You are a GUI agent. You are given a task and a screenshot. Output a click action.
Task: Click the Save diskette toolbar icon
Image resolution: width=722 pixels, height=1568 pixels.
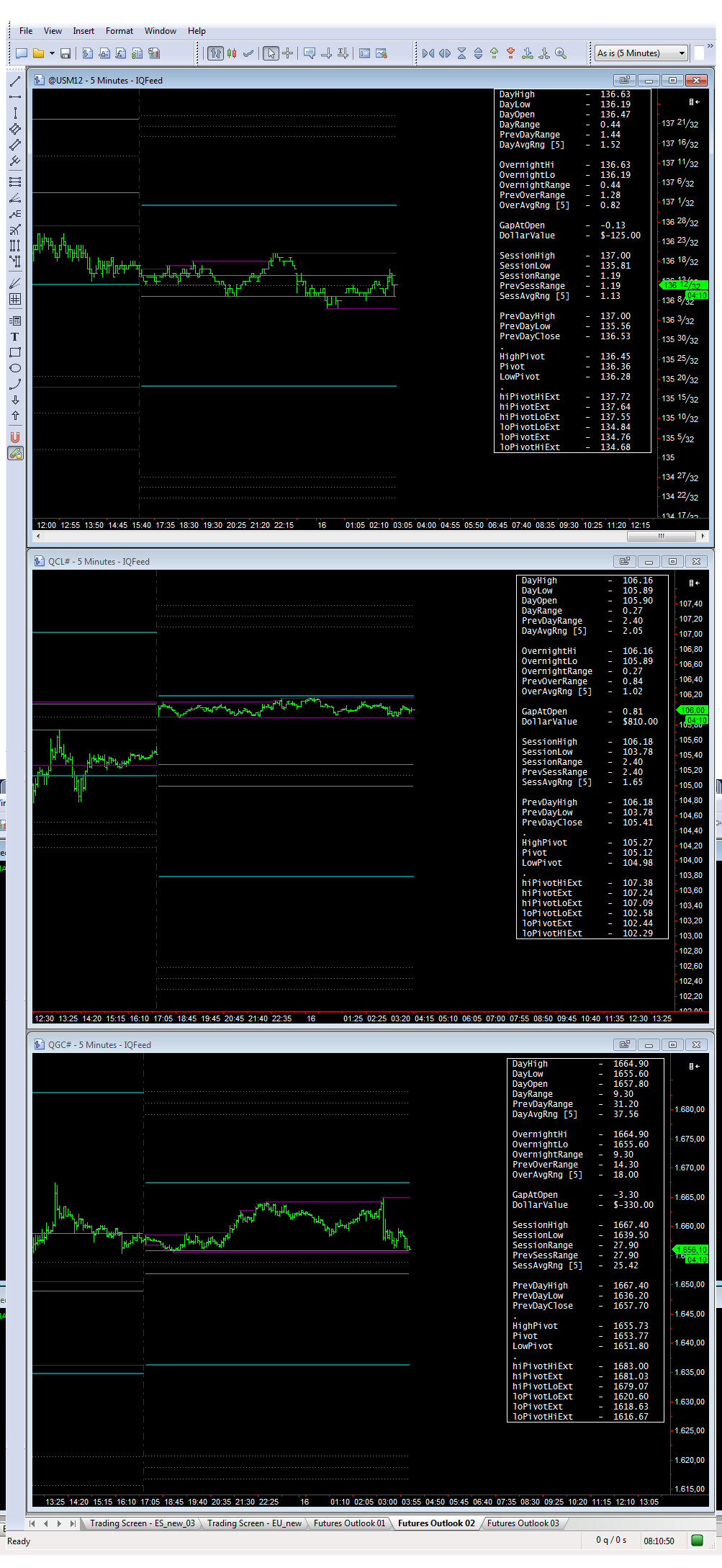pos(66,53)
